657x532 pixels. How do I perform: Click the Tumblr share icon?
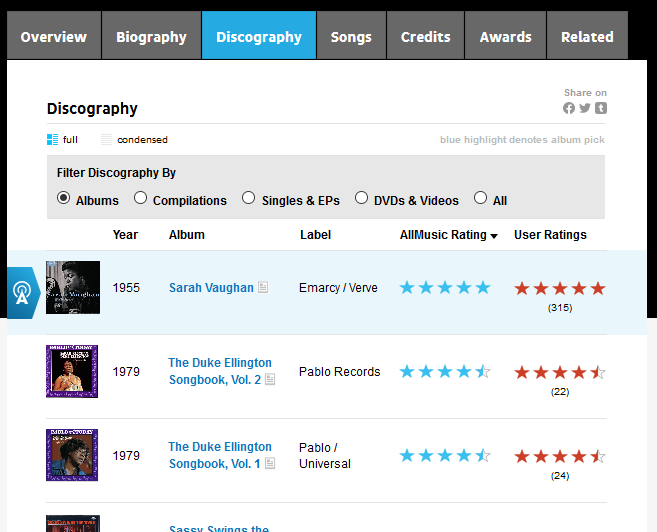point(601,108)
